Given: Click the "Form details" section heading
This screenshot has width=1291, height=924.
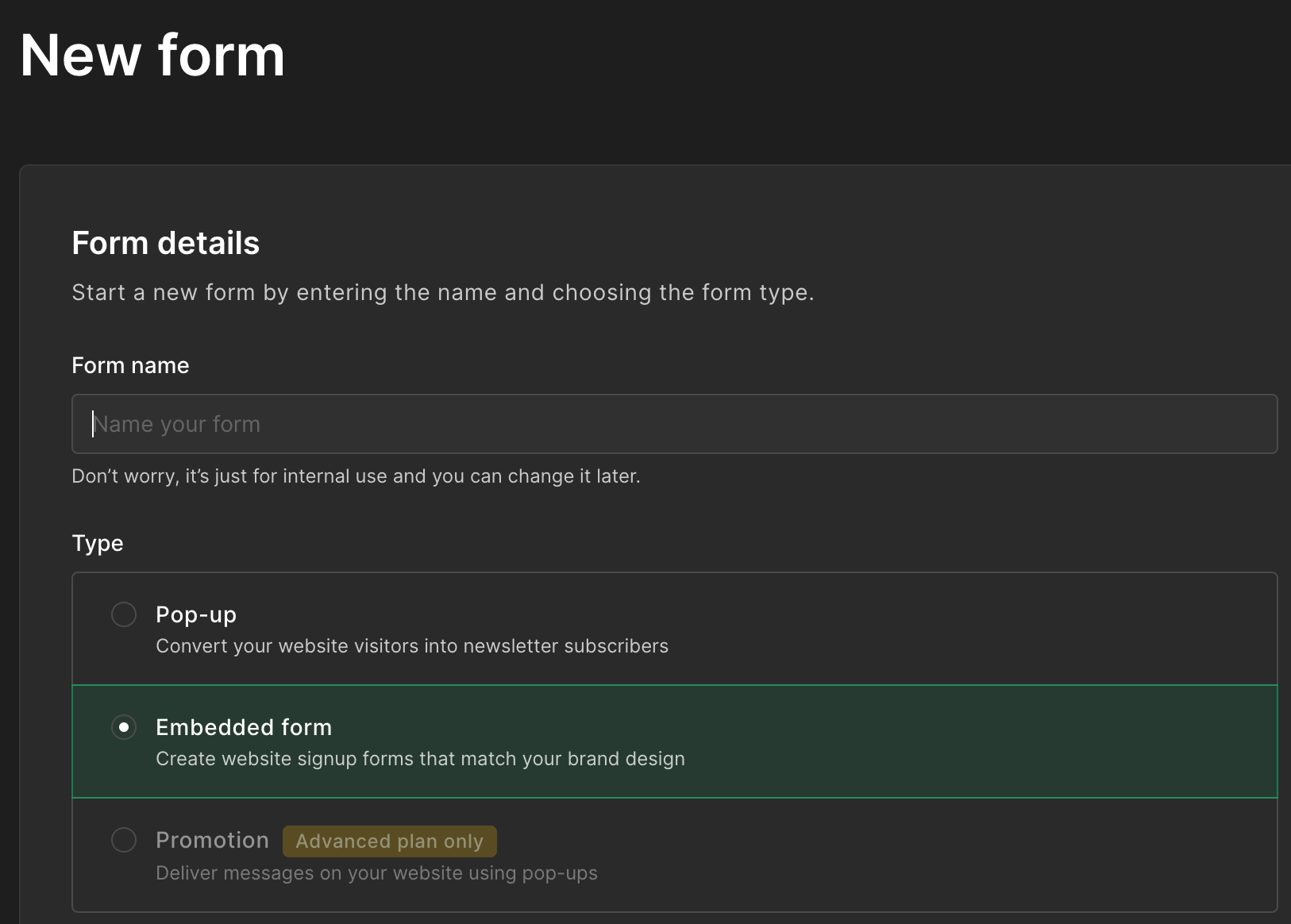Looking at the screenshot, I should pyautogui.click(x=165, y=243).
